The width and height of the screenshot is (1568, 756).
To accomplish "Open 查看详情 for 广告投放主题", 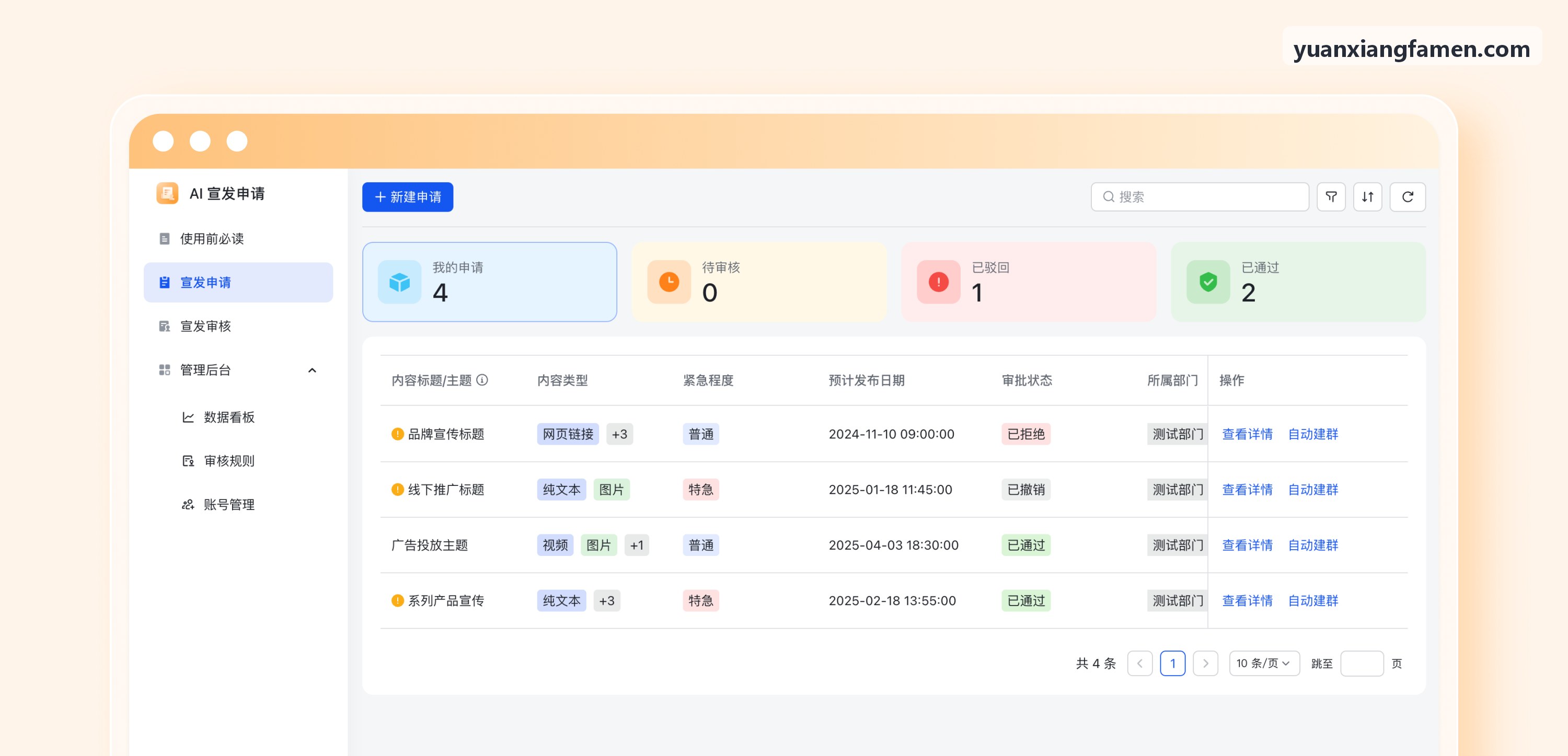I will (1247, 545).
